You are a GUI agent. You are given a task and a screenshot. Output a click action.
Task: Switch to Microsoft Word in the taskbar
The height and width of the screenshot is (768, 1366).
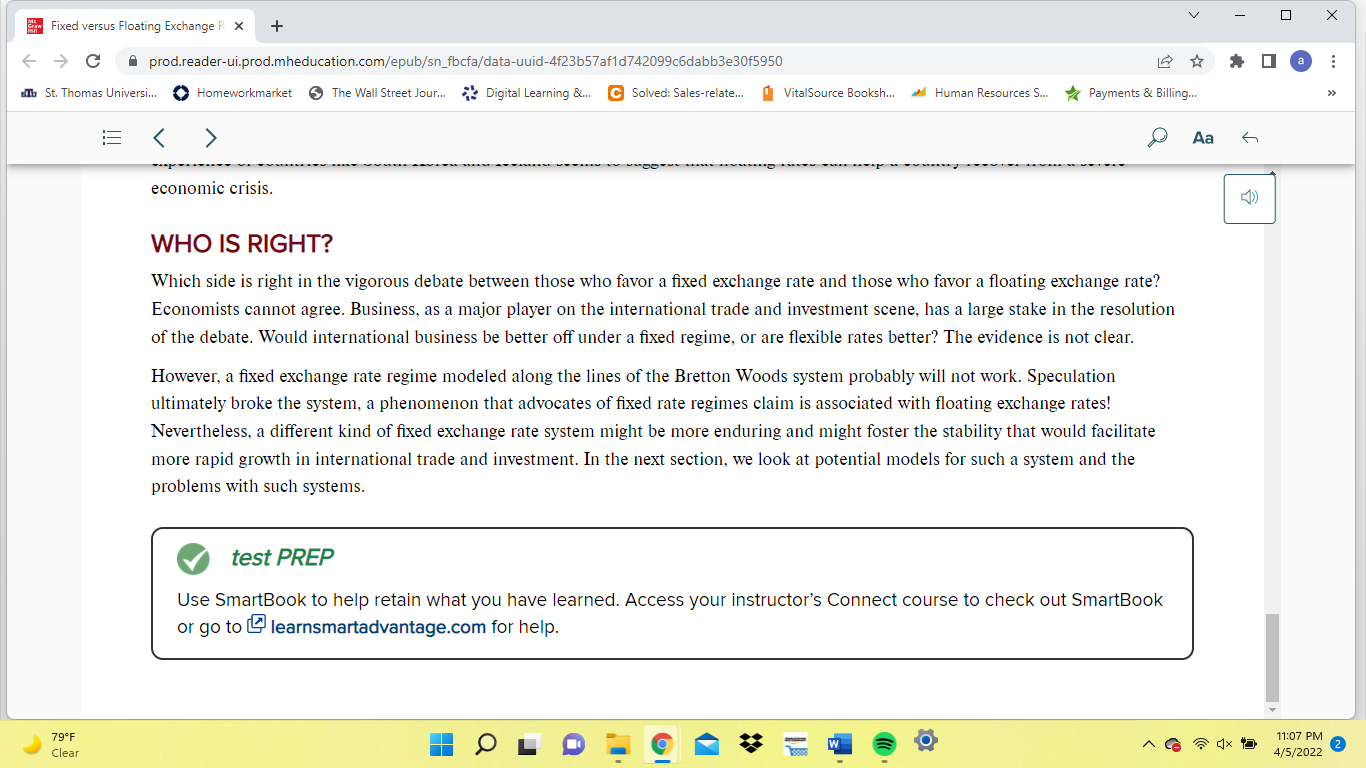tap(839, 744)
